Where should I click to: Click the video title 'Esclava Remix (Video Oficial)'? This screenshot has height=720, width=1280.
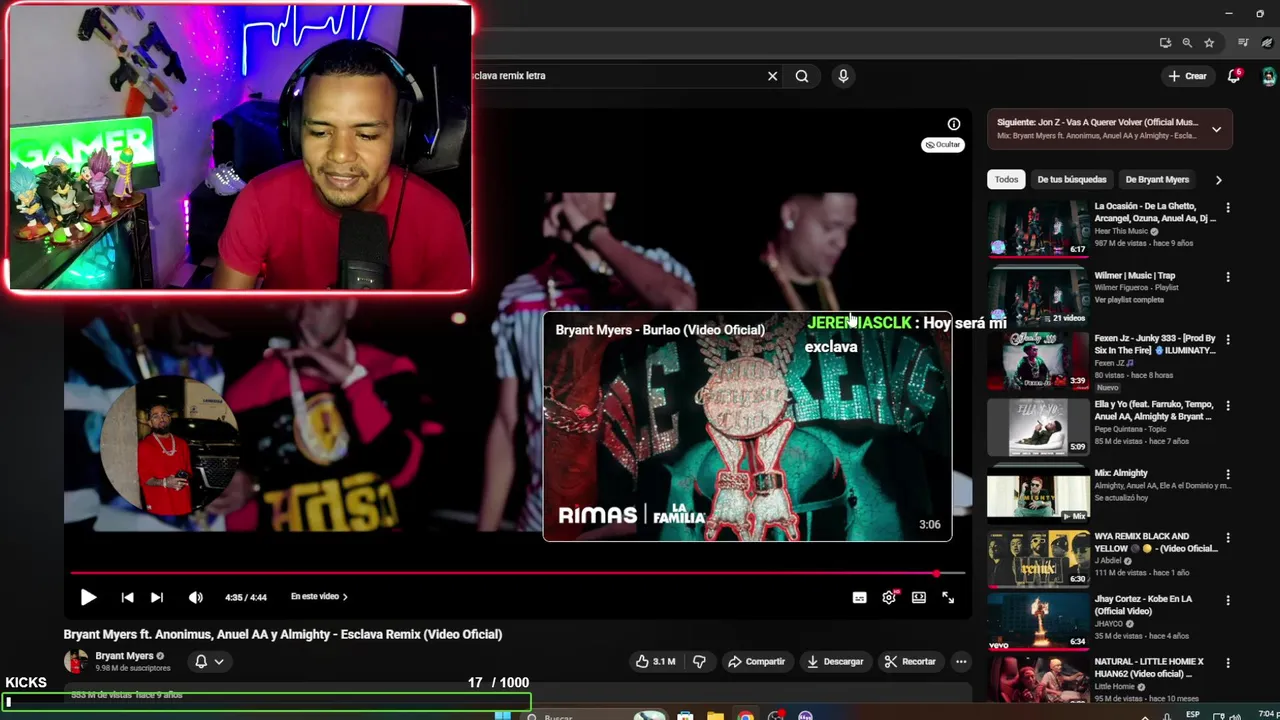pyautogui.click(x=283, y=634)
